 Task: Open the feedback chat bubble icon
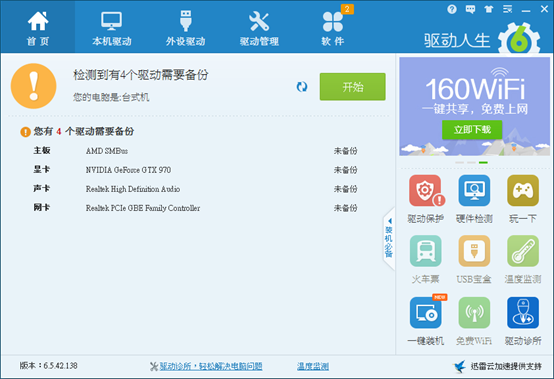(x=470, y=9)
